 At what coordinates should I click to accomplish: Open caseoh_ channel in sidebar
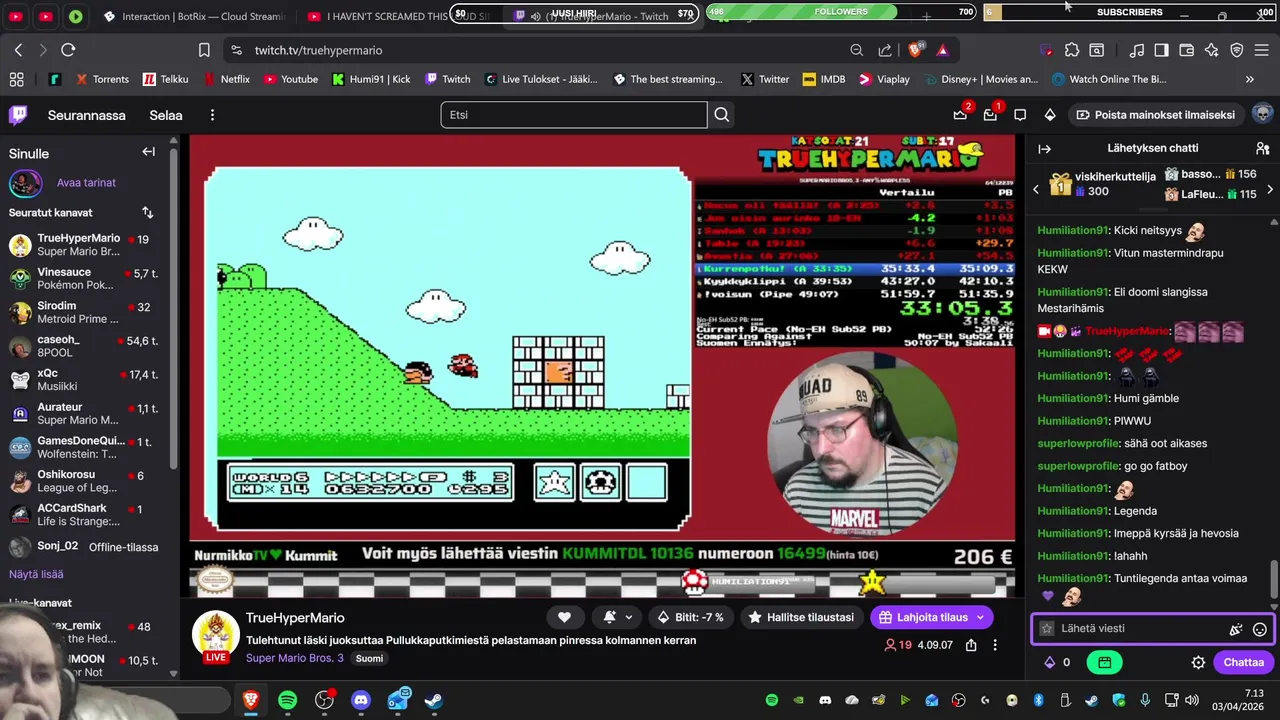tap(88, 346)
